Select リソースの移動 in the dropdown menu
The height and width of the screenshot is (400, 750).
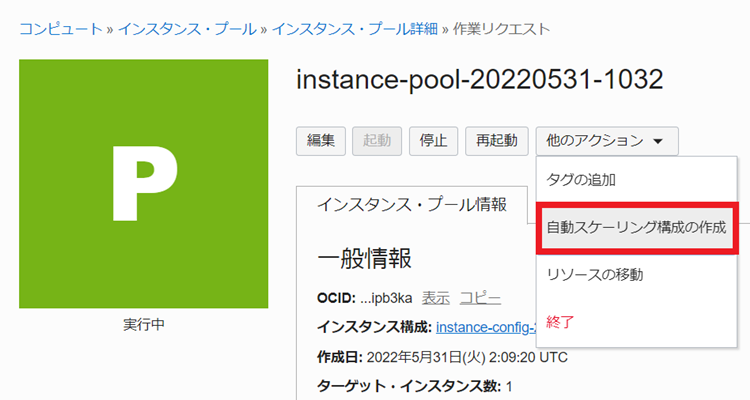click(594, 274)
